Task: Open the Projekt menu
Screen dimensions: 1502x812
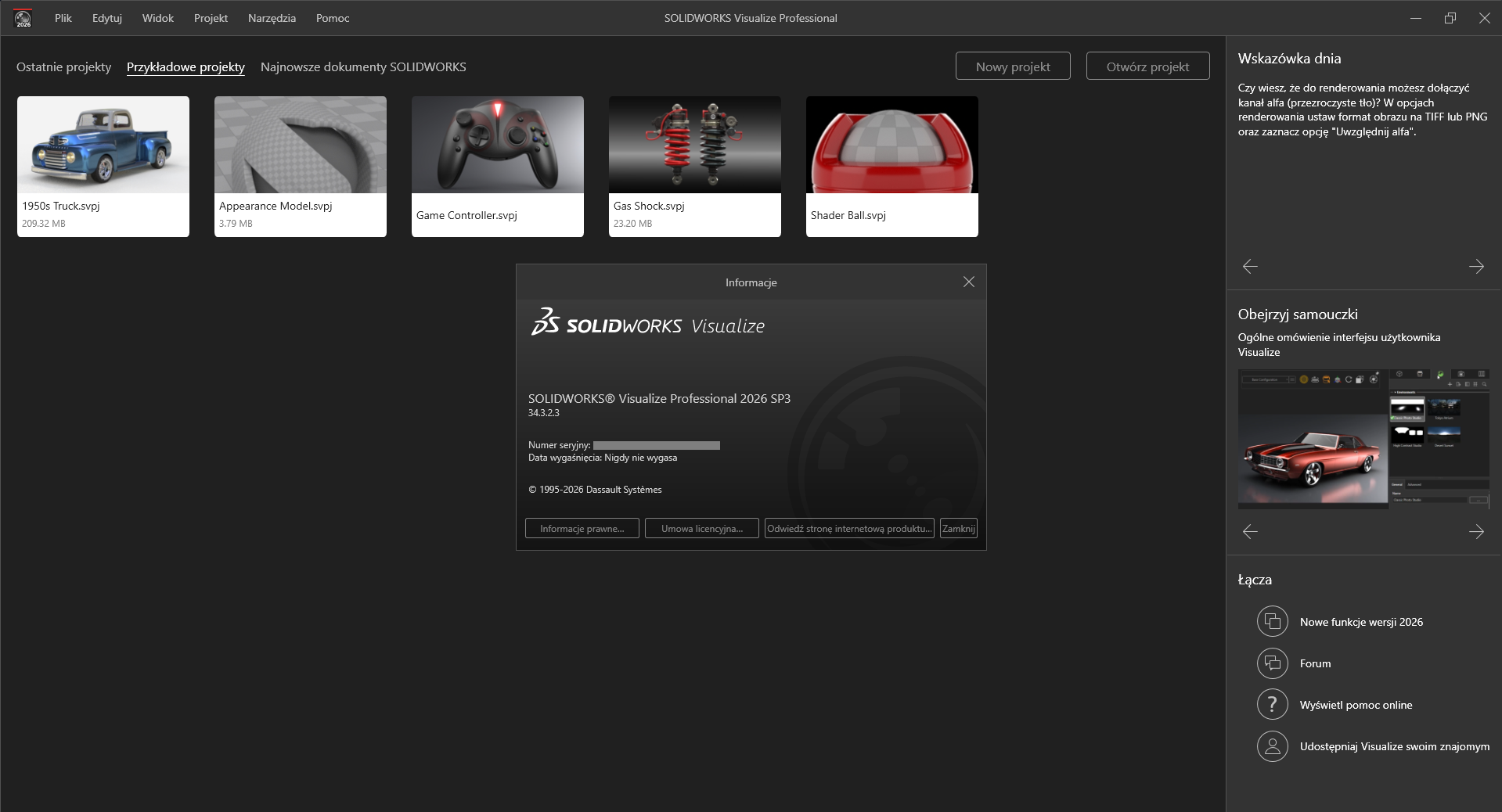Action: [x=211, y=18]
